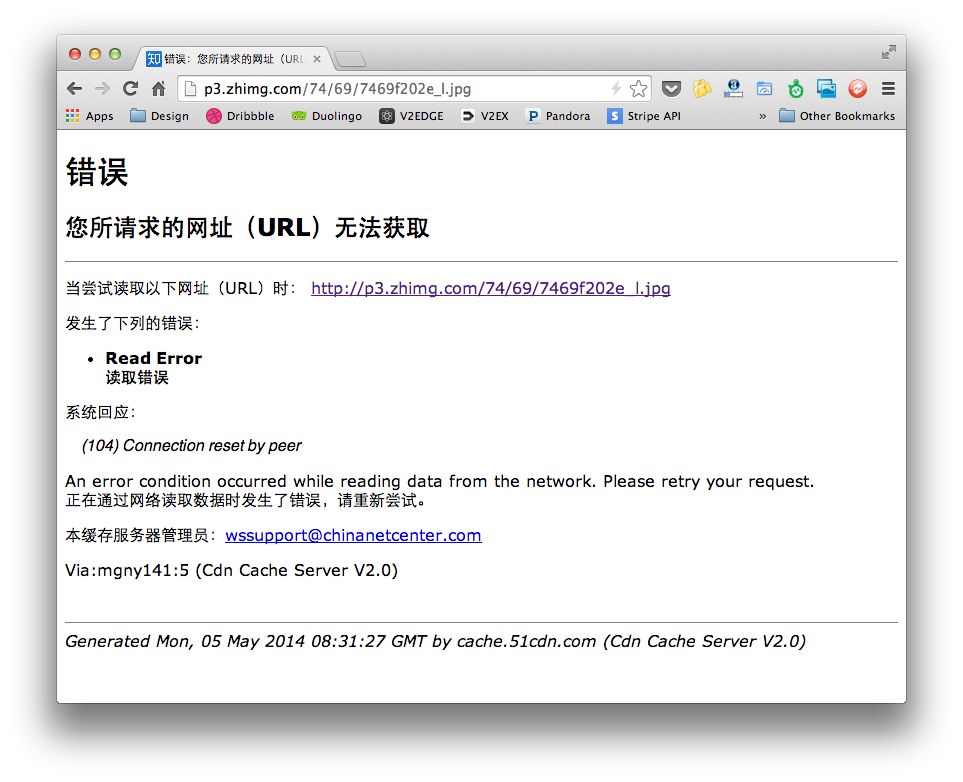
Task: Open the Chrome hamburger menu
Action: (888, 89)
